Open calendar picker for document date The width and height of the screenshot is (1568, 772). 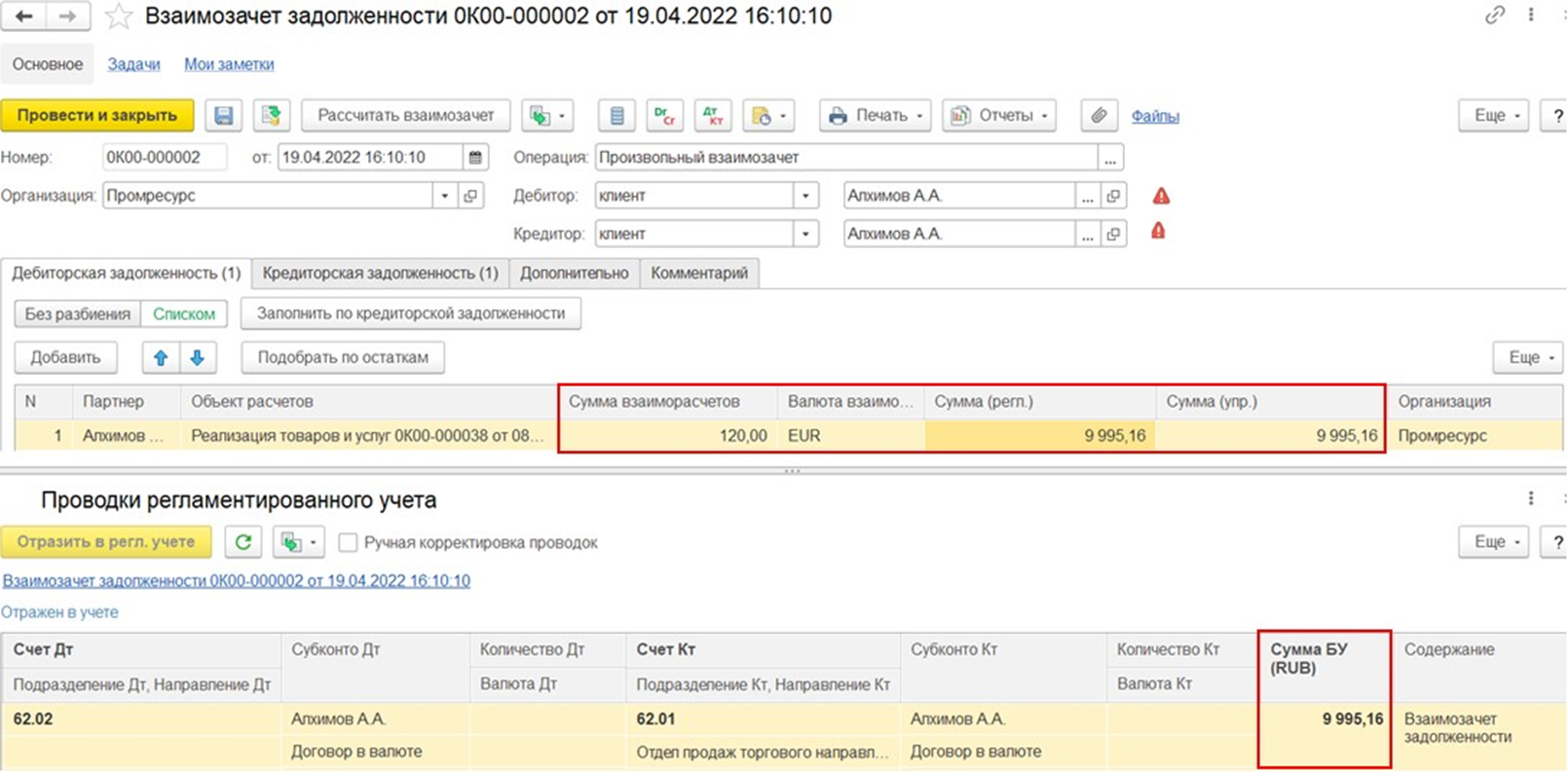[475, 158]
